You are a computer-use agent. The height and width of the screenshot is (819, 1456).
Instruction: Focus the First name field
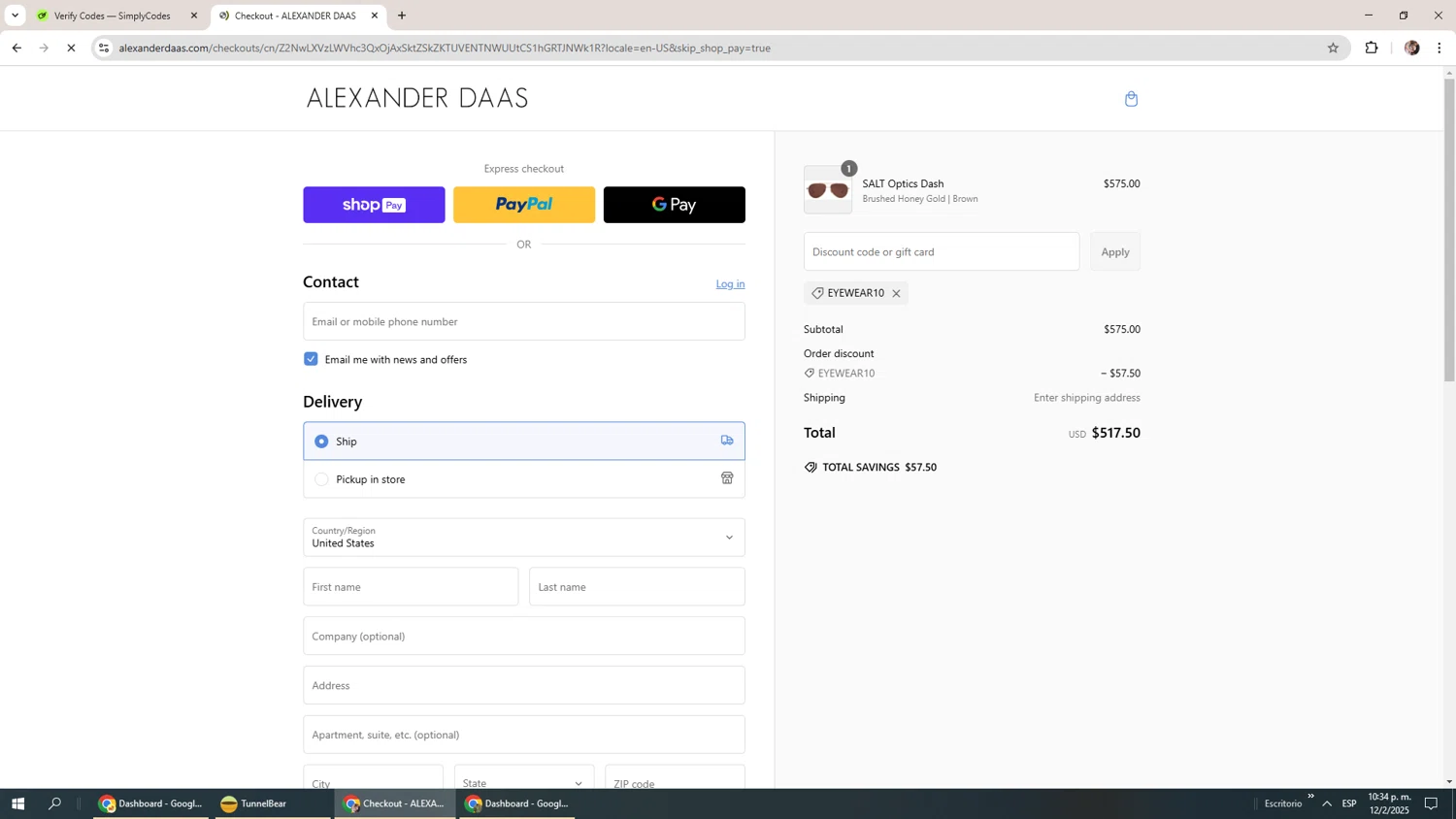411,587
